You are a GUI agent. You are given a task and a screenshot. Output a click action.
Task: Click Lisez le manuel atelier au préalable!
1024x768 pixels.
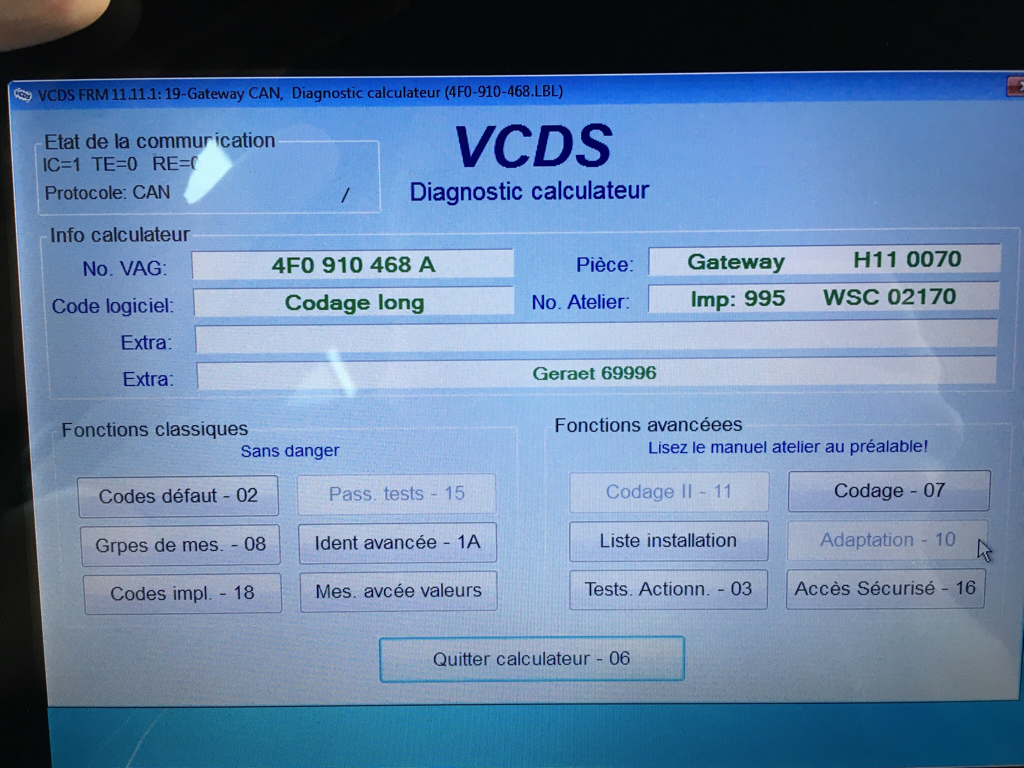788,447
